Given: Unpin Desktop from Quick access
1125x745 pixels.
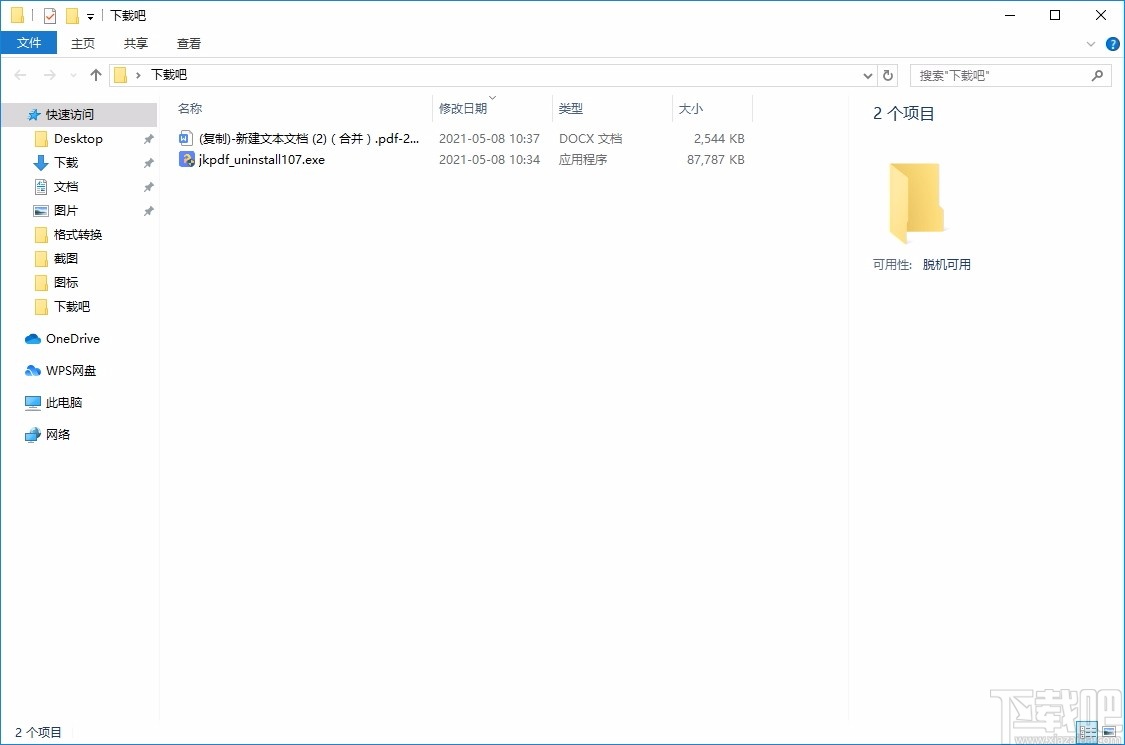Looking at the screenshot, I should pyautogui.click(x=149, y=138).
